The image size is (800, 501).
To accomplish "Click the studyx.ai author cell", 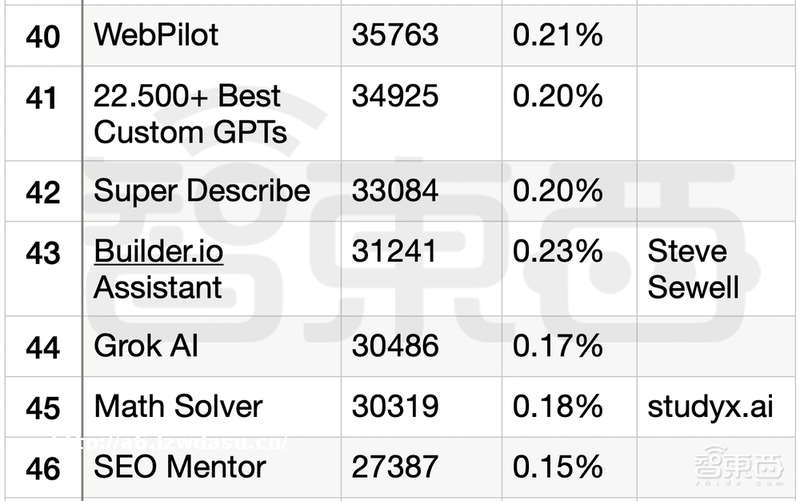I will (710, 406).
